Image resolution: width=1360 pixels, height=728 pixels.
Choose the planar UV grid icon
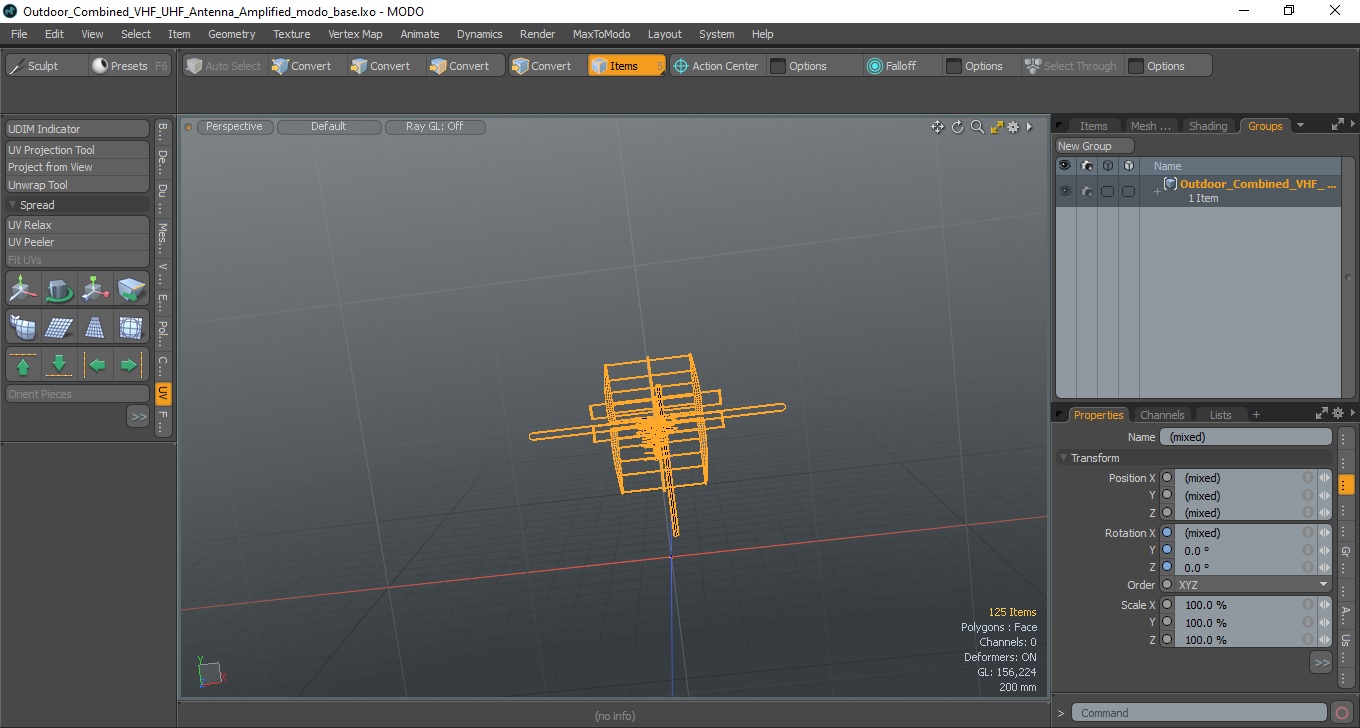[x=60, y=327]
